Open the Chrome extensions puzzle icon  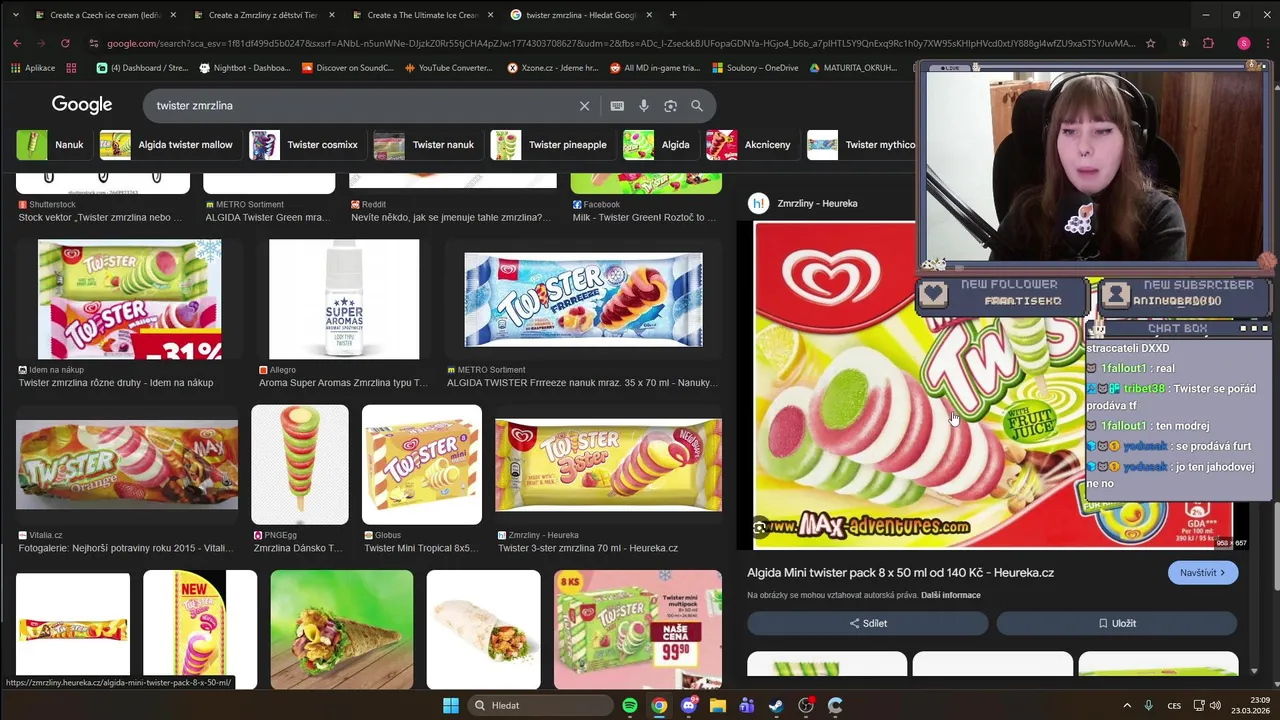click(x=1208, y=43)
